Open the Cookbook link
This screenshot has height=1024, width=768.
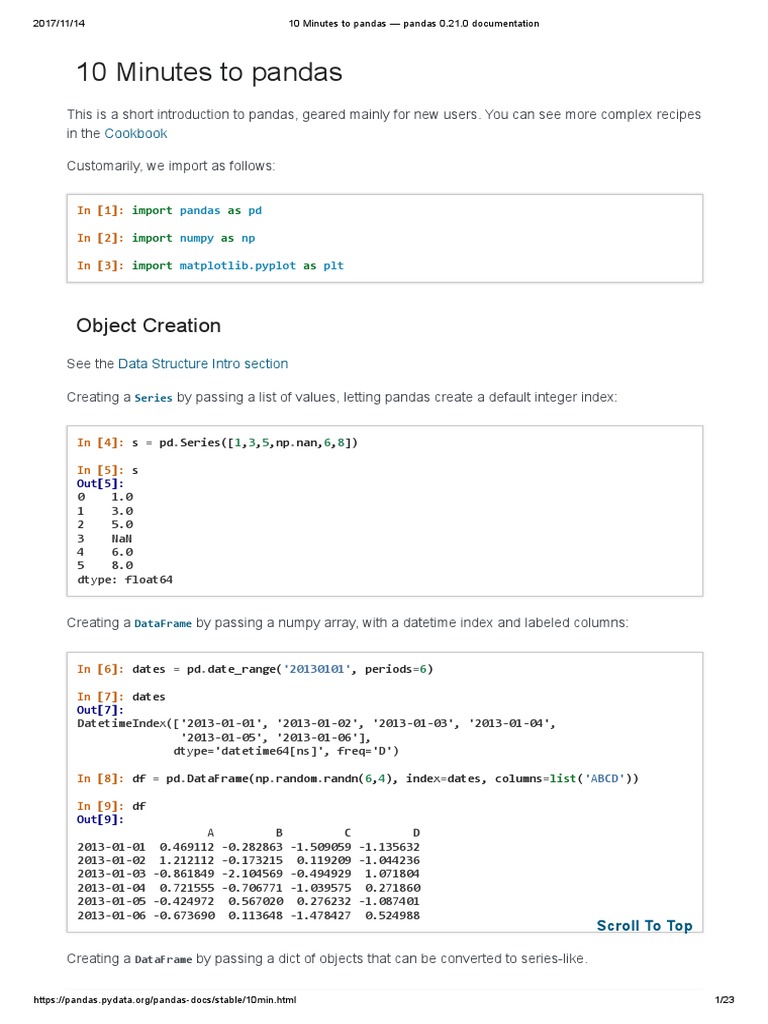pos(136,133)
